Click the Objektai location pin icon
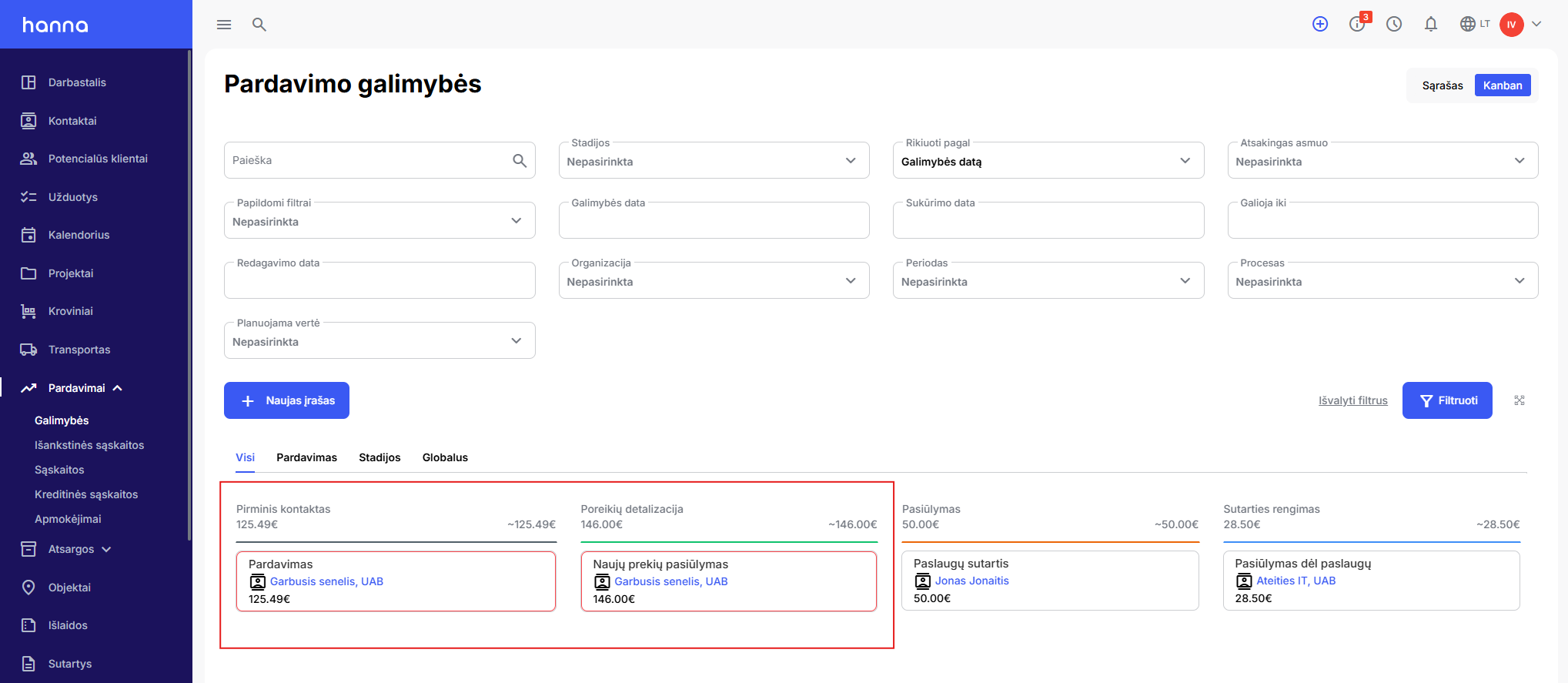The width and height of the screenshot is (1568, 683). 28,588
